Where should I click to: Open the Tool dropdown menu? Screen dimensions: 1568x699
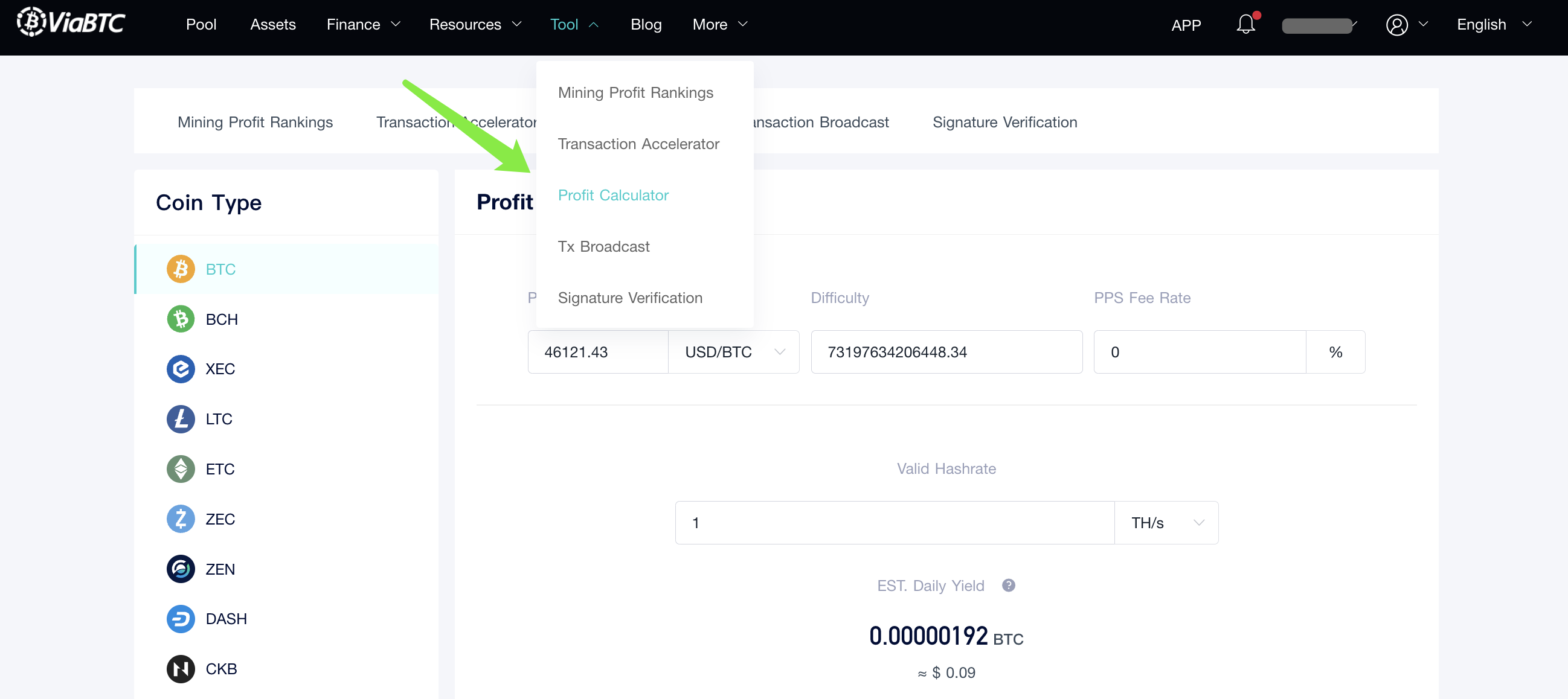[575, 25]
